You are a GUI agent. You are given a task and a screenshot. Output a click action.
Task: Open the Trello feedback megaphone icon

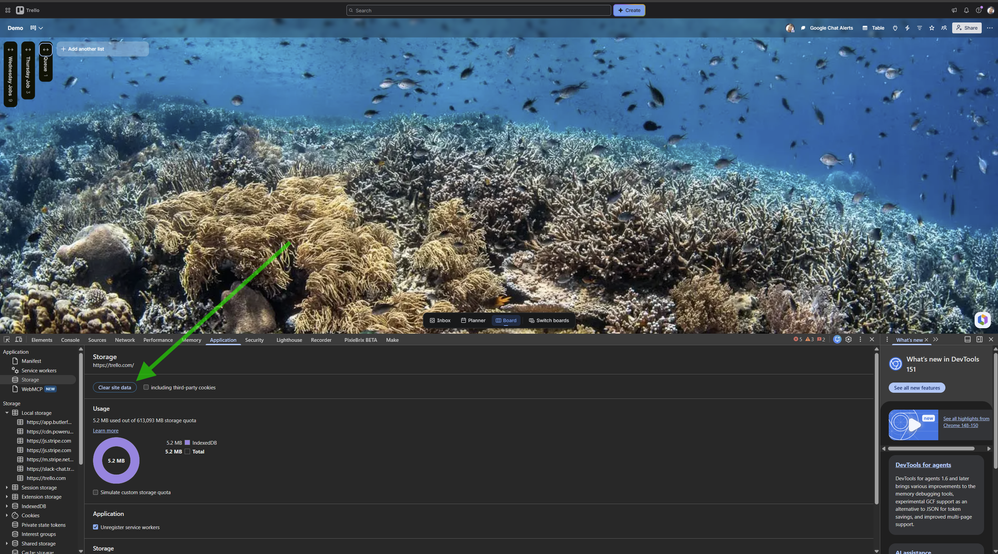pos(954,10)
